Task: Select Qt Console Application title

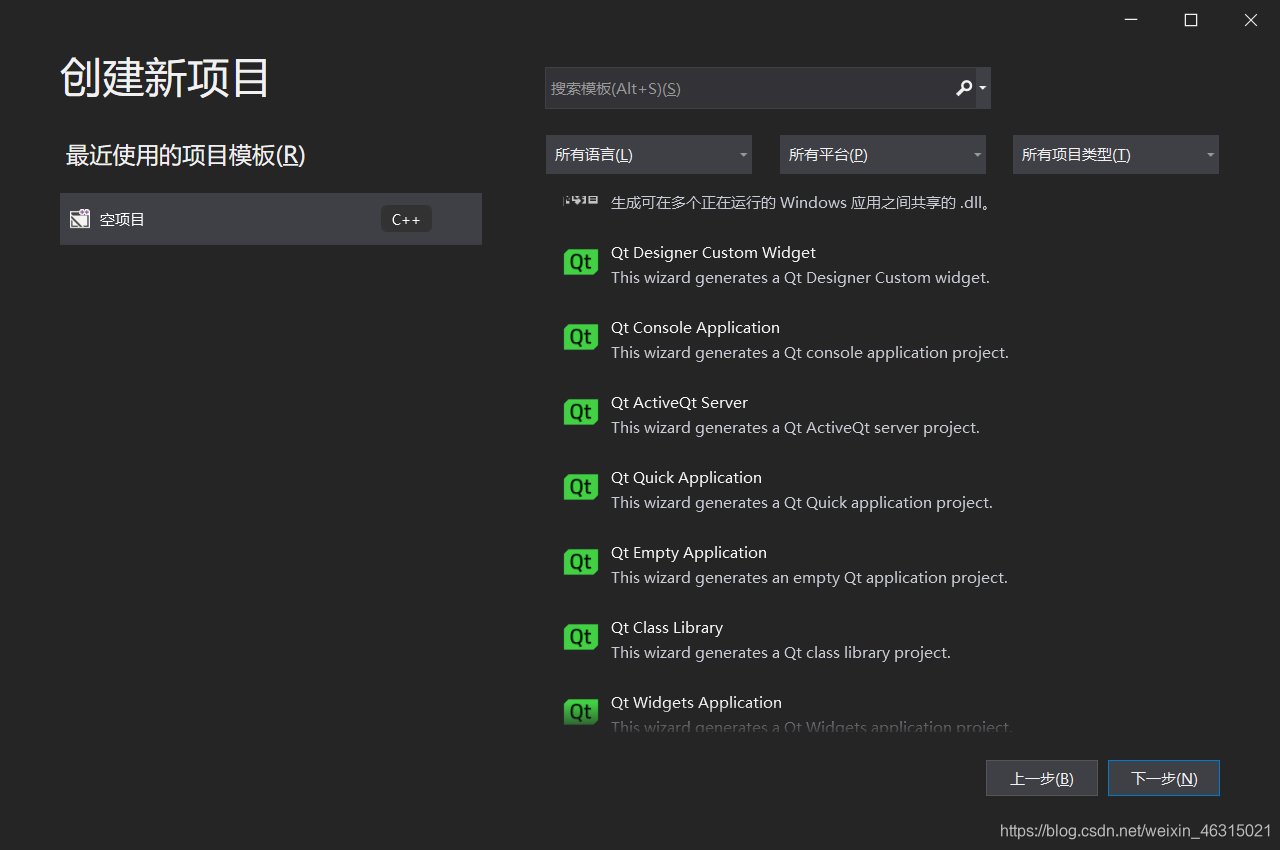Action: pos(695,328)
